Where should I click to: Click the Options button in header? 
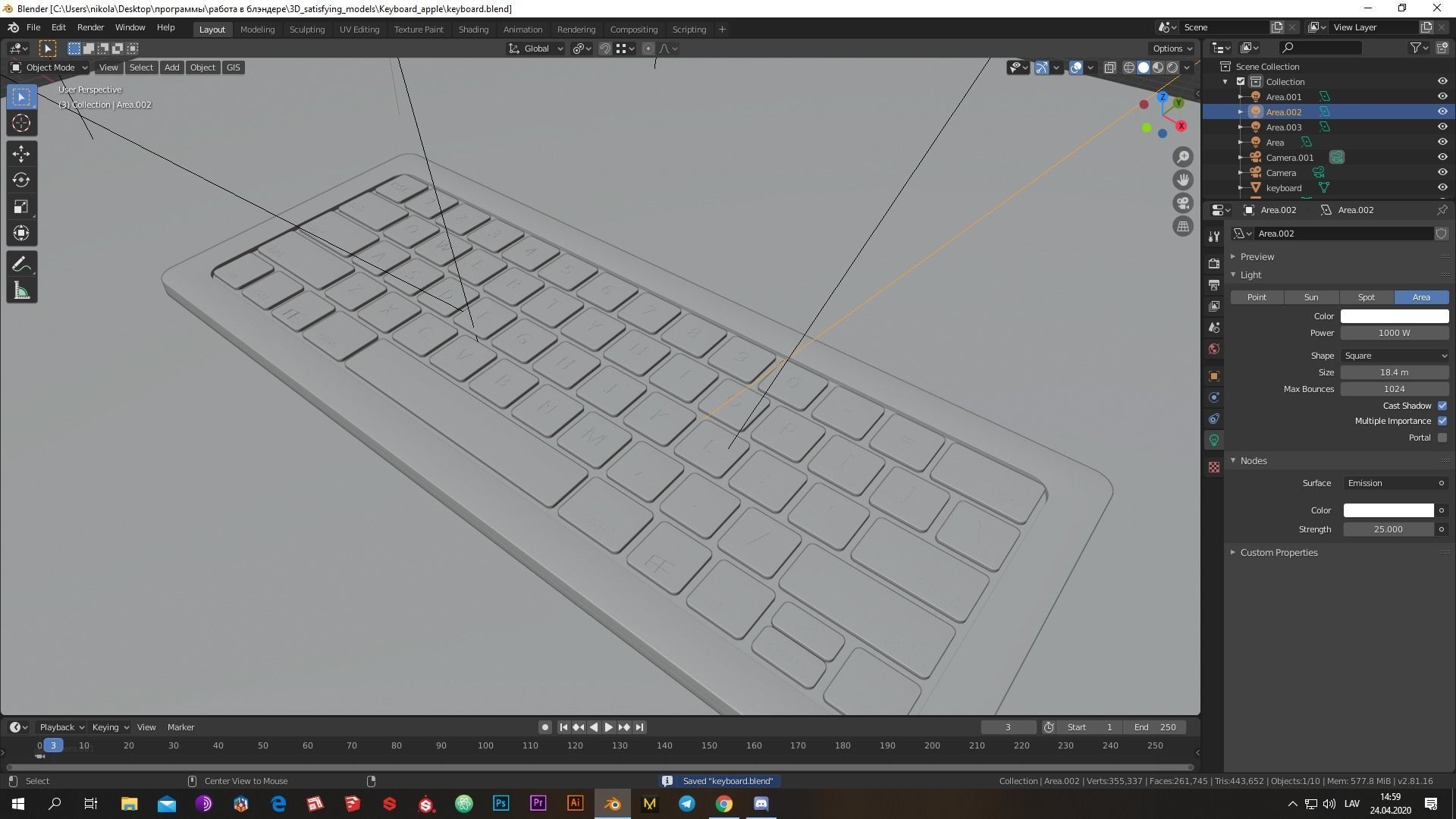[1172, 49]
